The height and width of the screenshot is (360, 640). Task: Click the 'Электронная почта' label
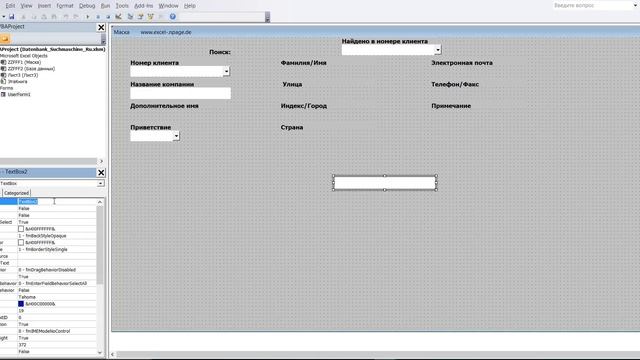(462, 63)
